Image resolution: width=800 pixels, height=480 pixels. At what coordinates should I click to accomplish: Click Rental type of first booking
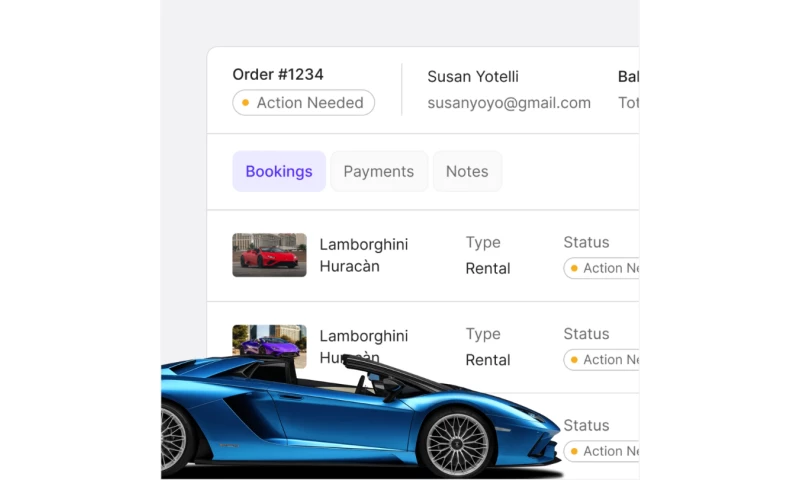click(x=488, y=268)
